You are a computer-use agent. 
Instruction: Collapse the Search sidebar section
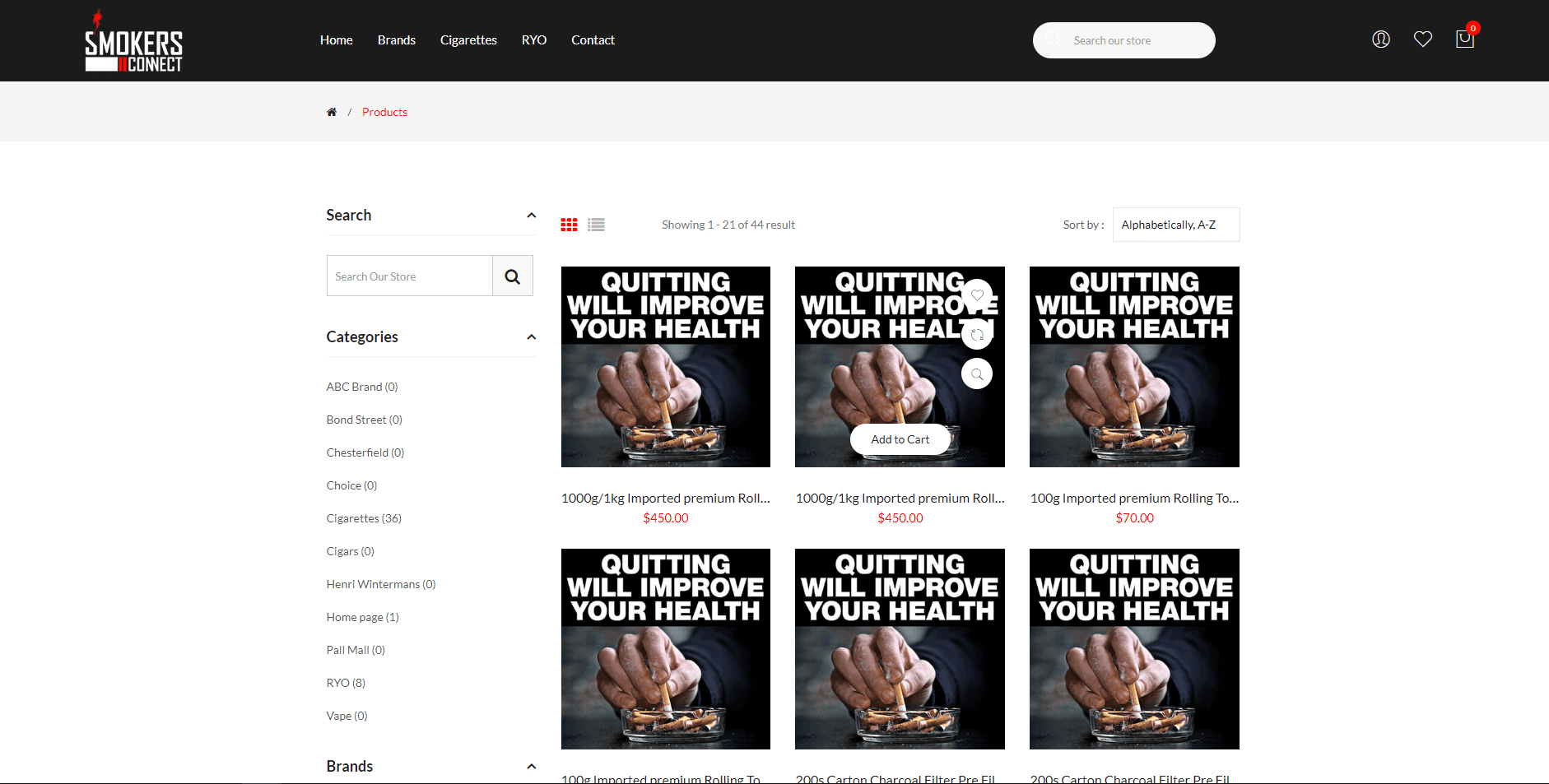[531, 216]
